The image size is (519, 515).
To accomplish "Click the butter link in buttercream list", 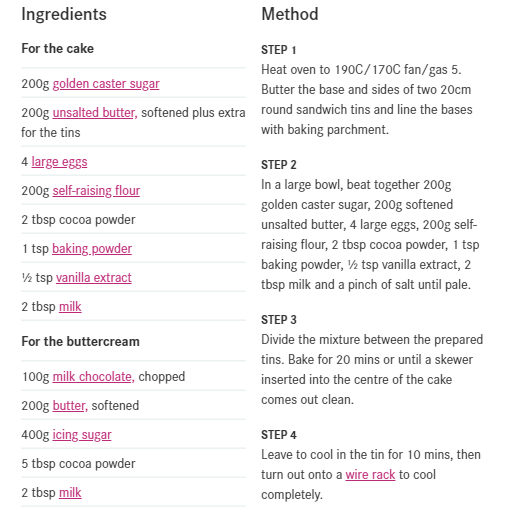I will 70,406.
